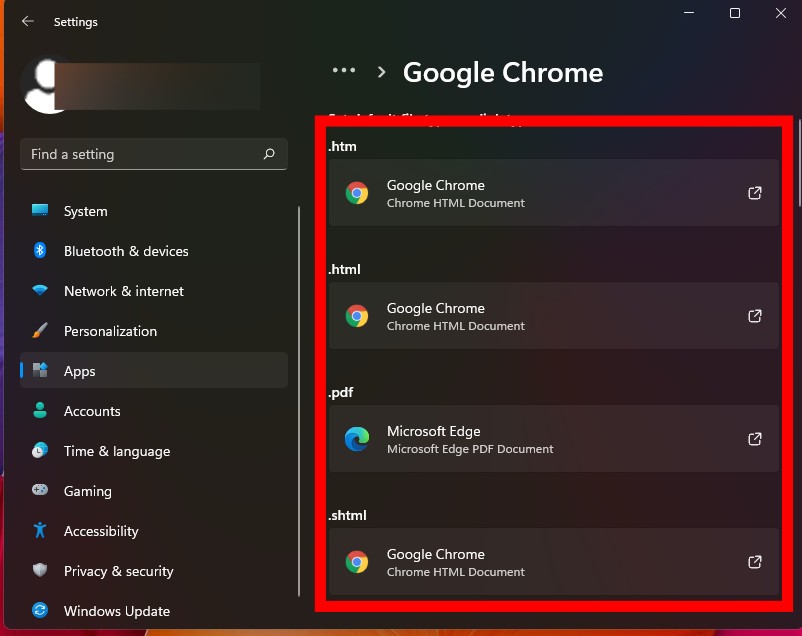Change default app for .html

553,315
